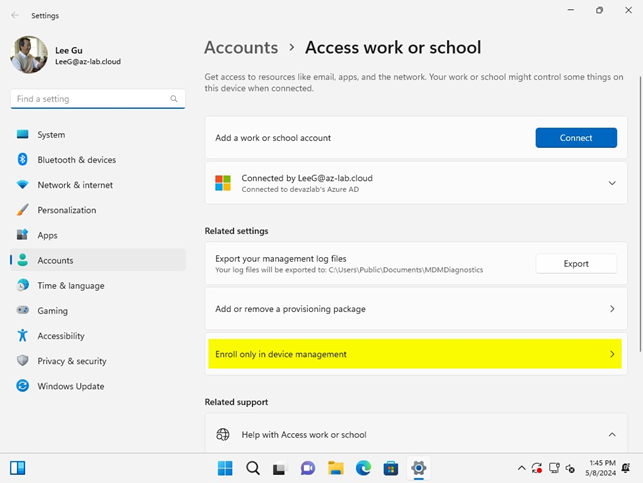The image size is (643, 483).
Task: Minimize the Settings window
Action: 570,10
